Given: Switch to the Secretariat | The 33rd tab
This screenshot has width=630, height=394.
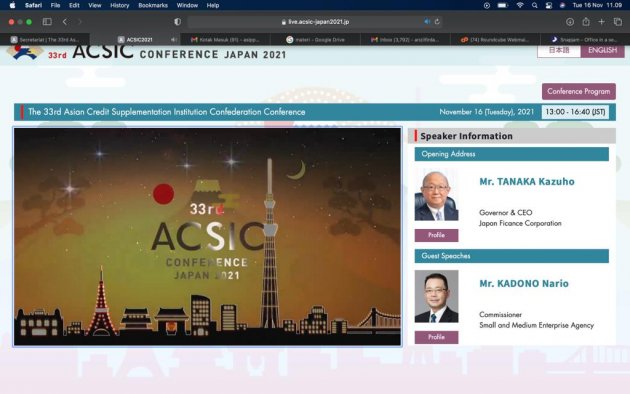Looking at the screenshot, I should coord(45,39).
